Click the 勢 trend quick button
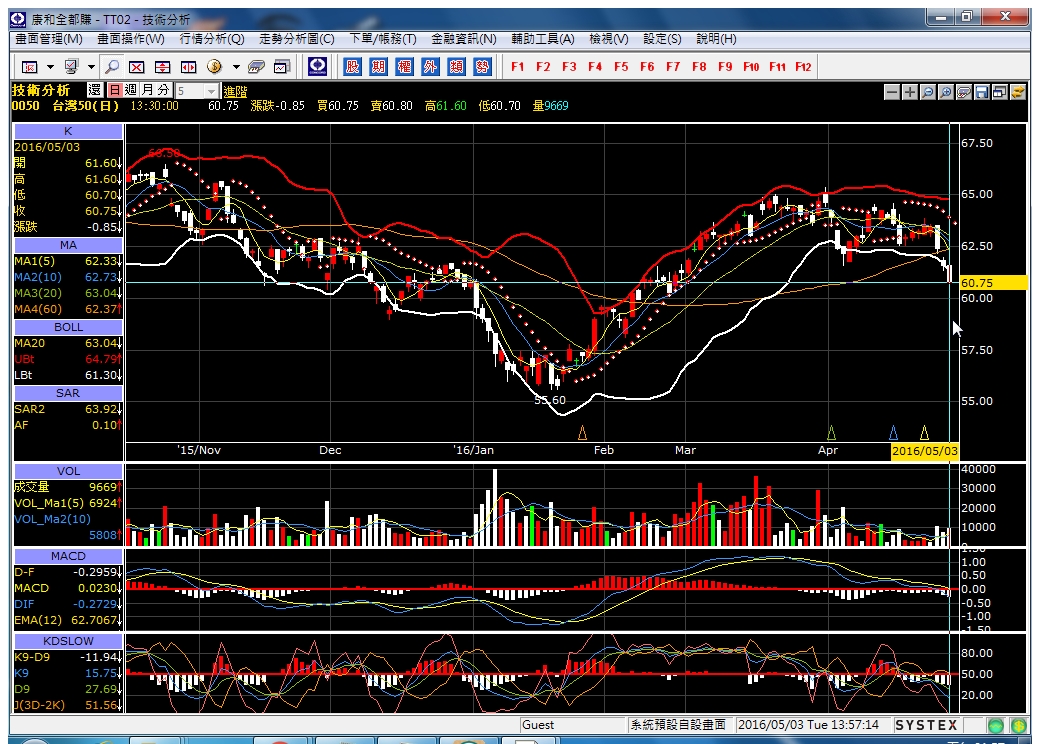Image resolution: width=1040 pixels, height=744 pixels. pos(482,66)
